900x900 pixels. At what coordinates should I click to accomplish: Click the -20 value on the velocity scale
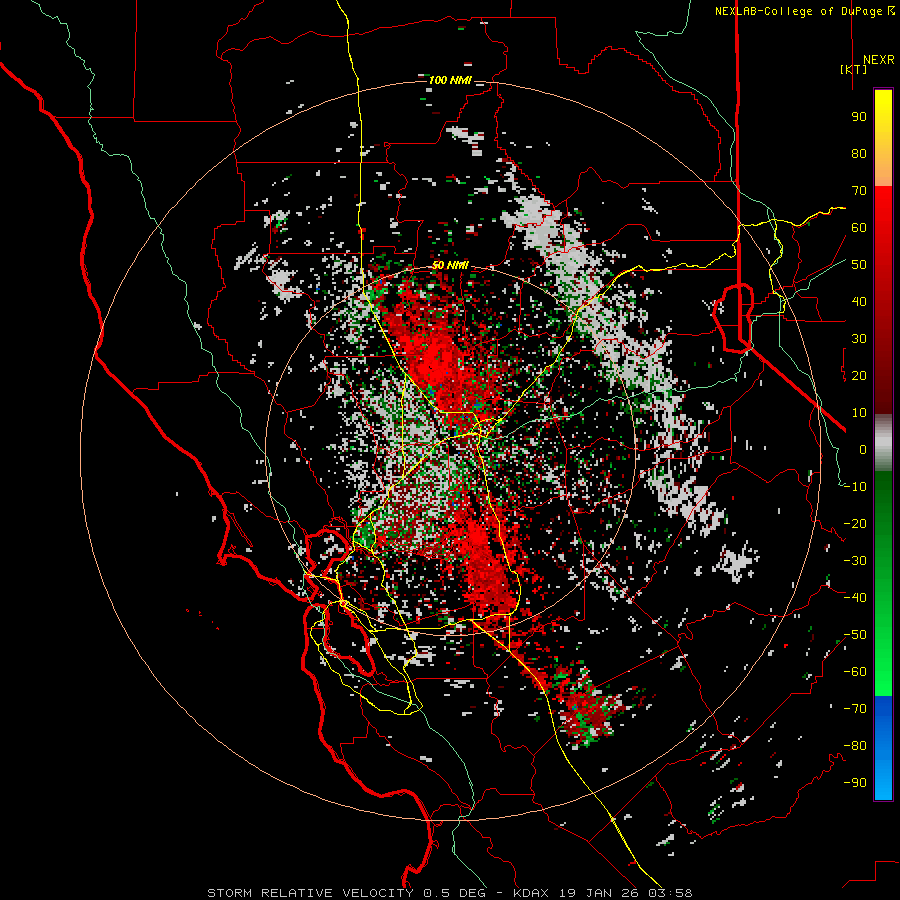855,524
